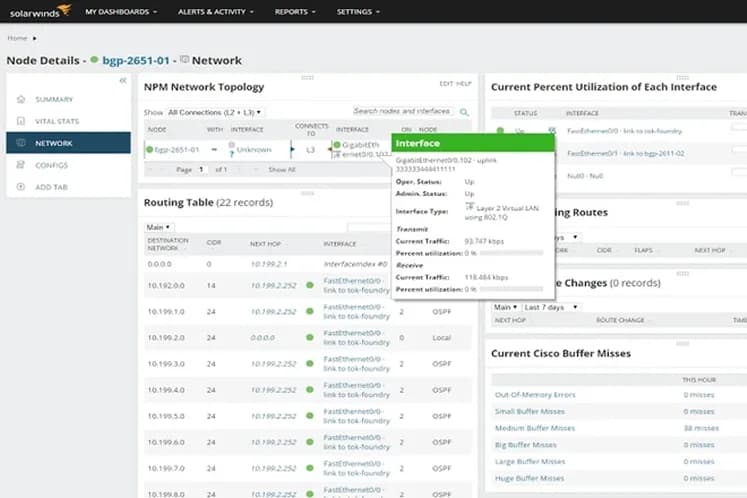Click green status dot in 10.199.6.0 row
Image resolution: width=747 pixels, height=498 pixels.
[310, 442]
